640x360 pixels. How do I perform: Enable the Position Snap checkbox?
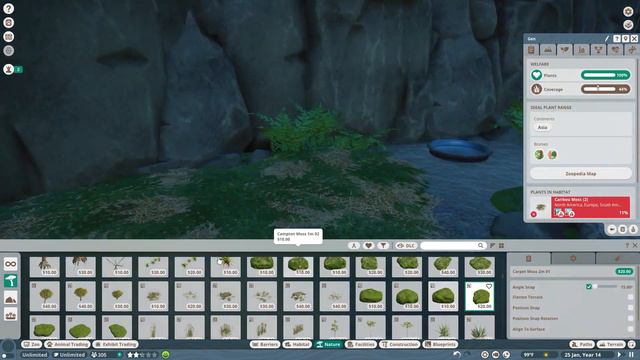point(630,308)
